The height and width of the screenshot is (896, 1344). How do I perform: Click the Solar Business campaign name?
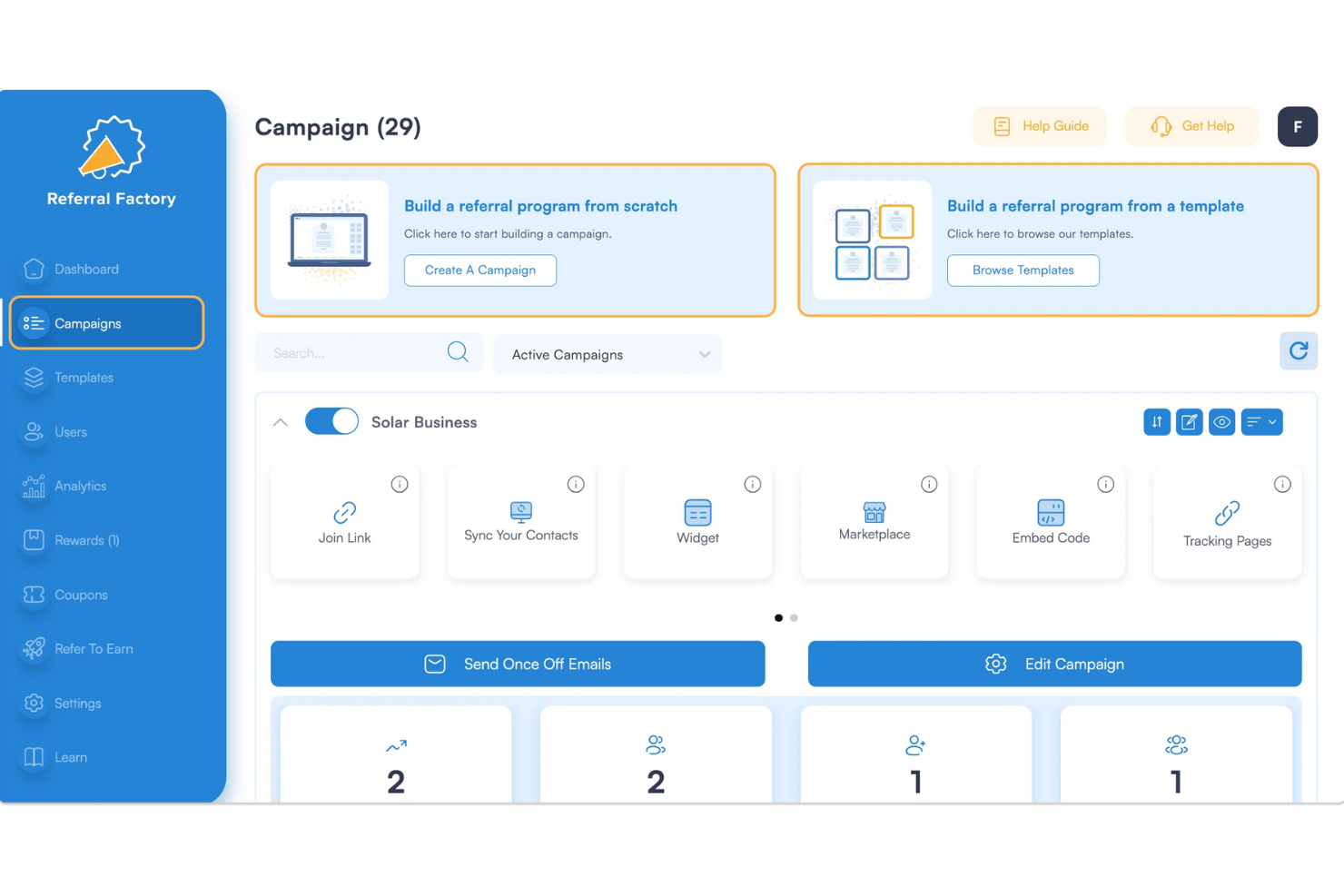(424, 422)
